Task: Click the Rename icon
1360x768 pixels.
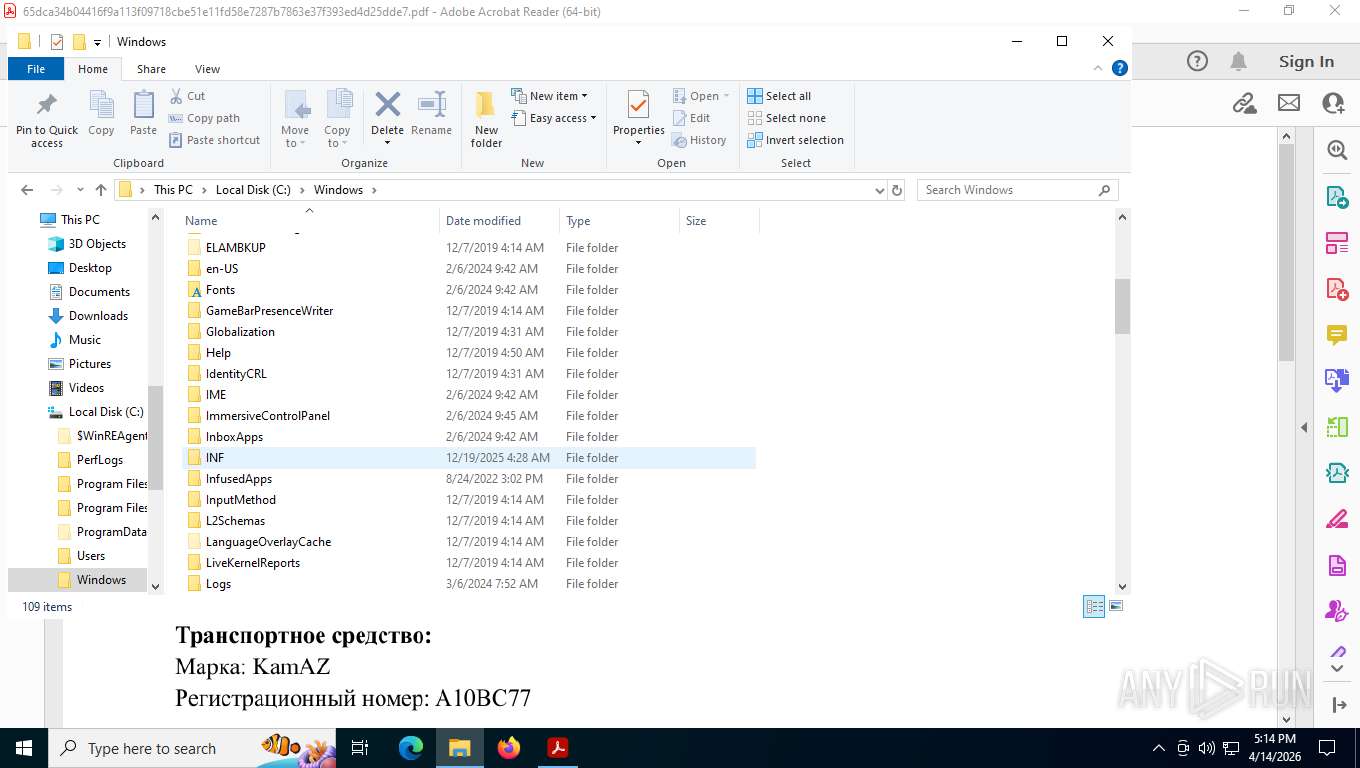Action: click(432, 104)
